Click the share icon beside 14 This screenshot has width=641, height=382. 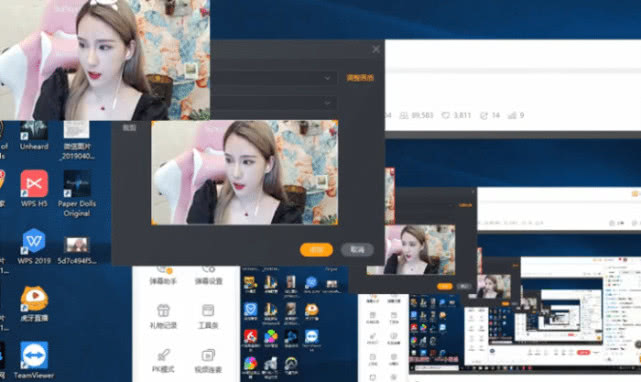484,116
